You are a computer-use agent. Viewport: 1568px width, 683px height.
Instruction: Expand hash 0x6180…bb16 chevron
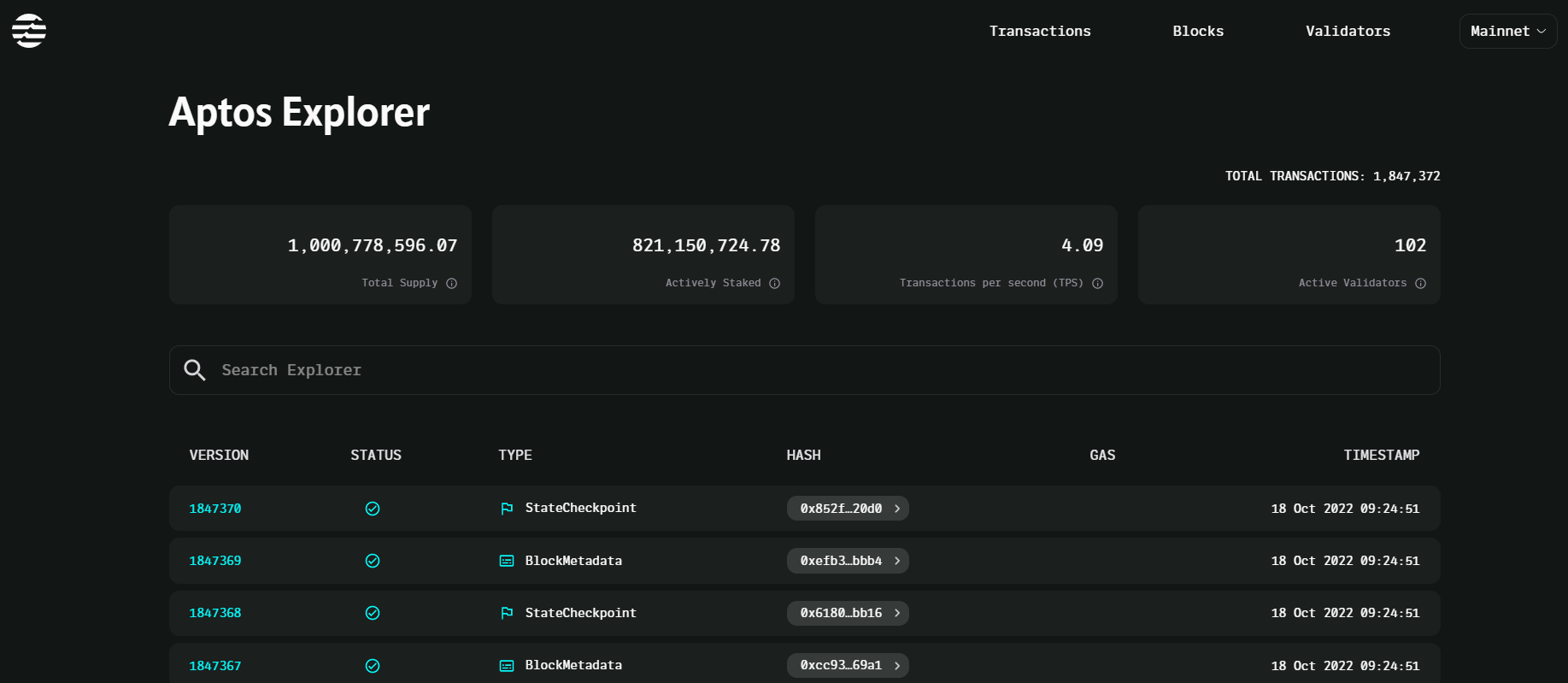pyautogui.click(x=897, y=613)
